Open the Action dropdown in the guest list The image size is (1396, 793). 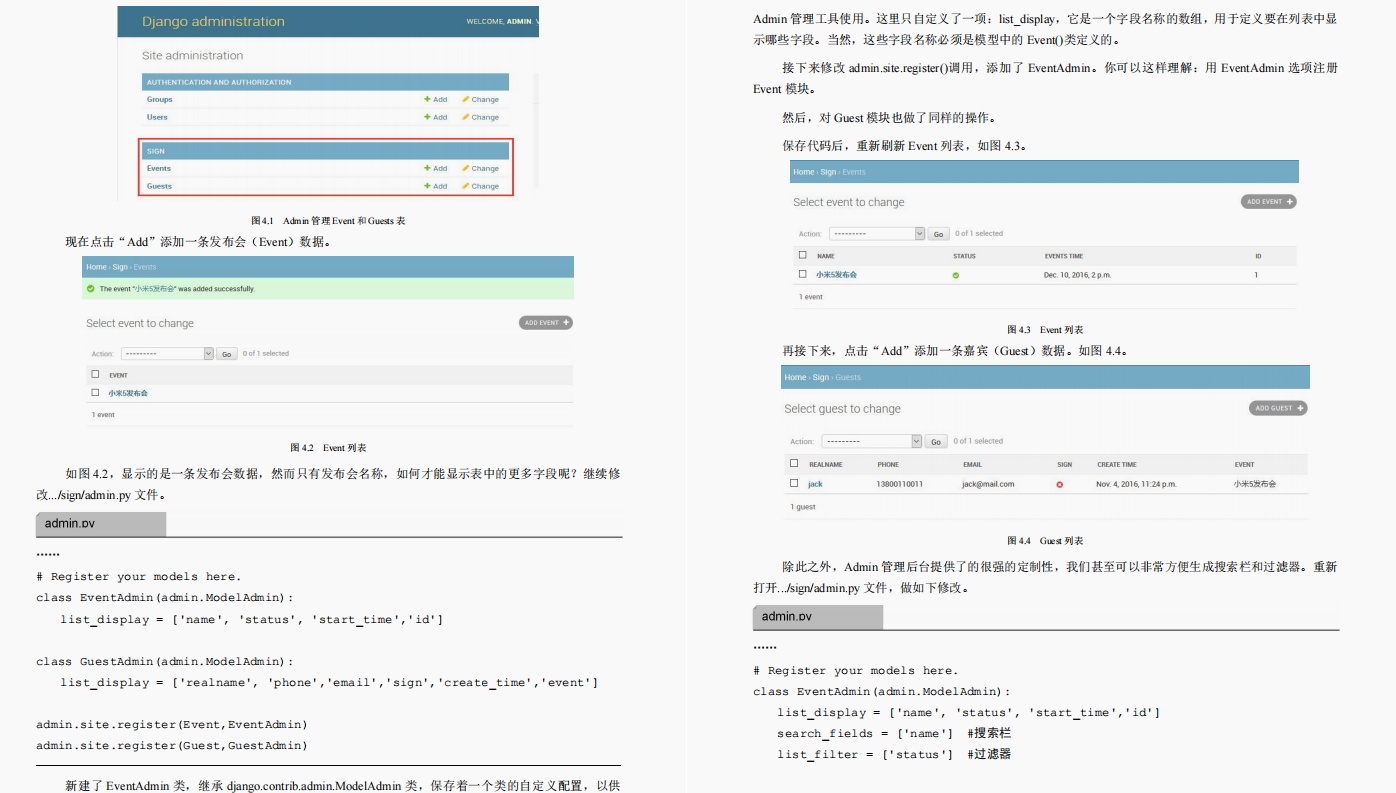871,441
